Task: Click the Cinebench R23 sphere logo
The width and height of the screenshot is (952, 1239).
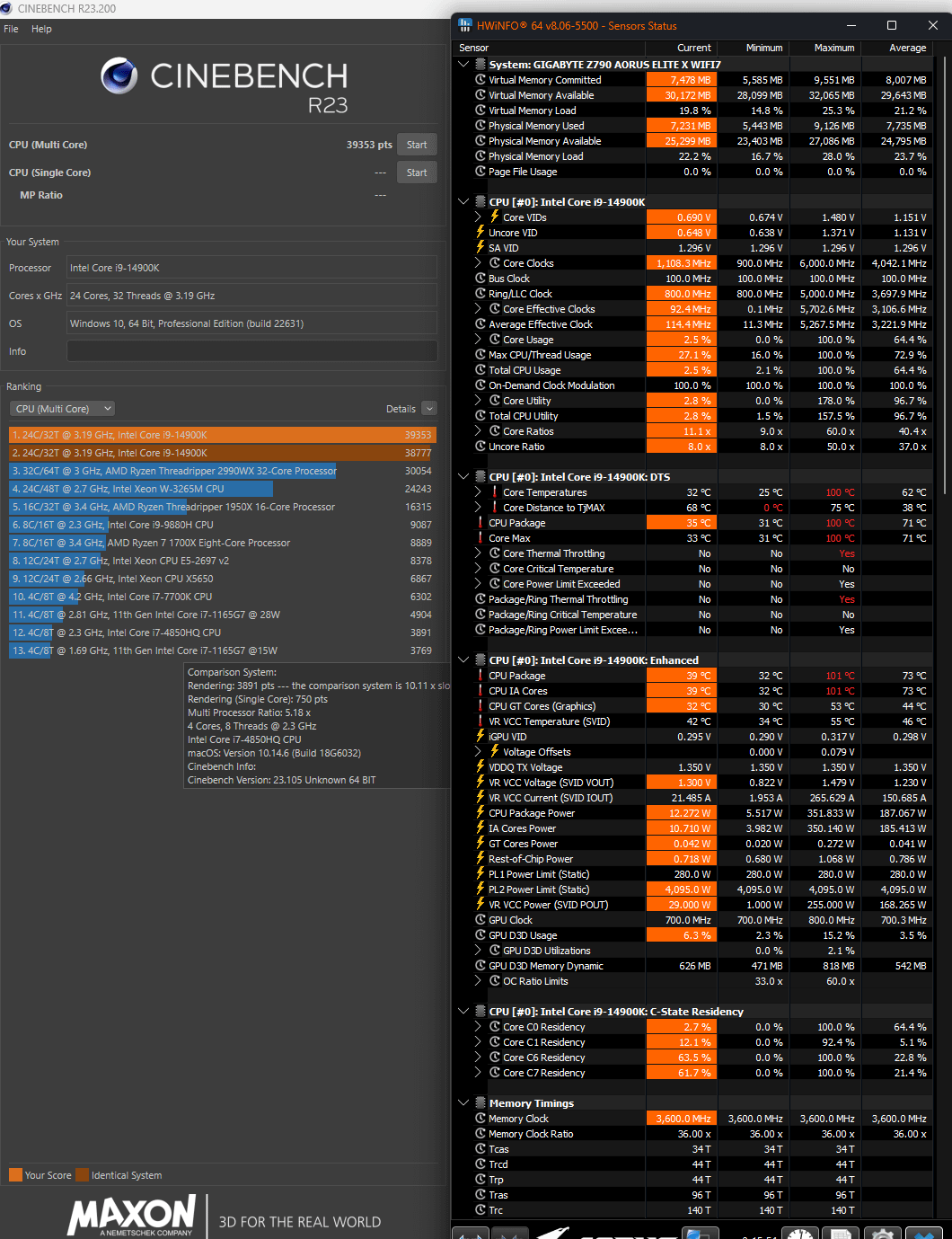Action: point(119,76)
